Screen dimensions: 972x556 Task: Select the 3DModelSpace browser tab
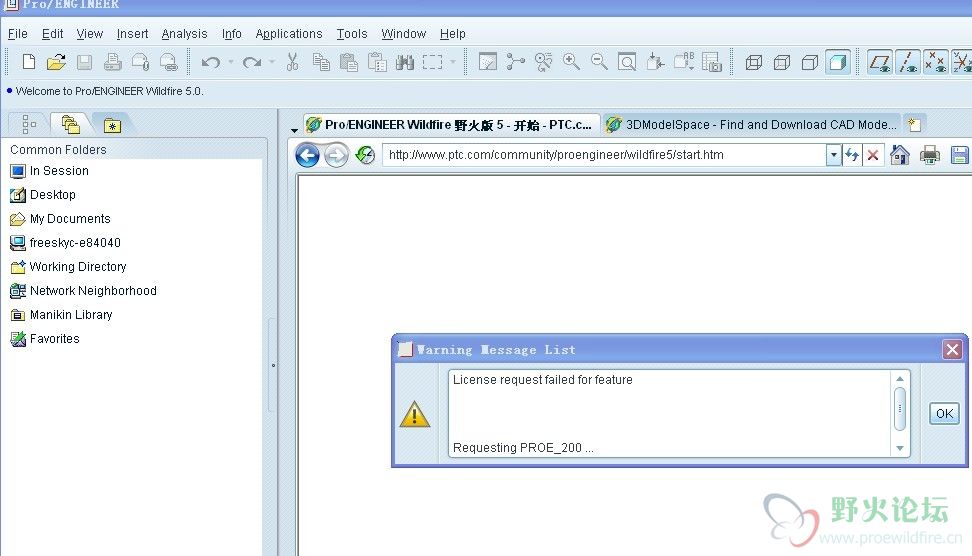(x=751, y=125)
